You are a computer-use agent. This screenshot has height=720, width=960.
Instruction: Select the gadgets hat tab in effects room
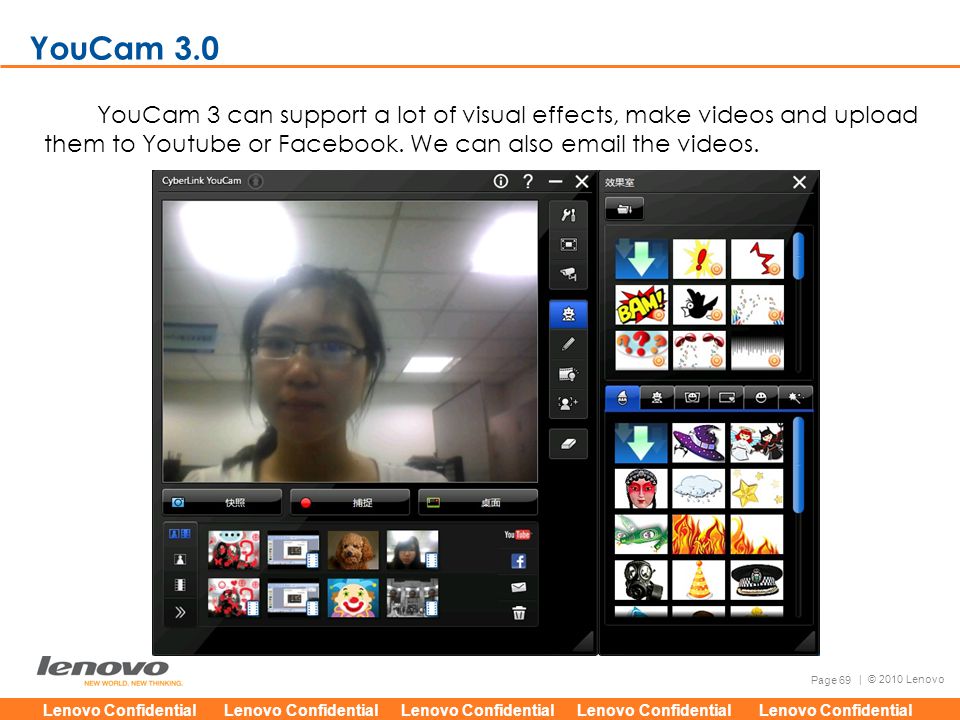(622, 399)
